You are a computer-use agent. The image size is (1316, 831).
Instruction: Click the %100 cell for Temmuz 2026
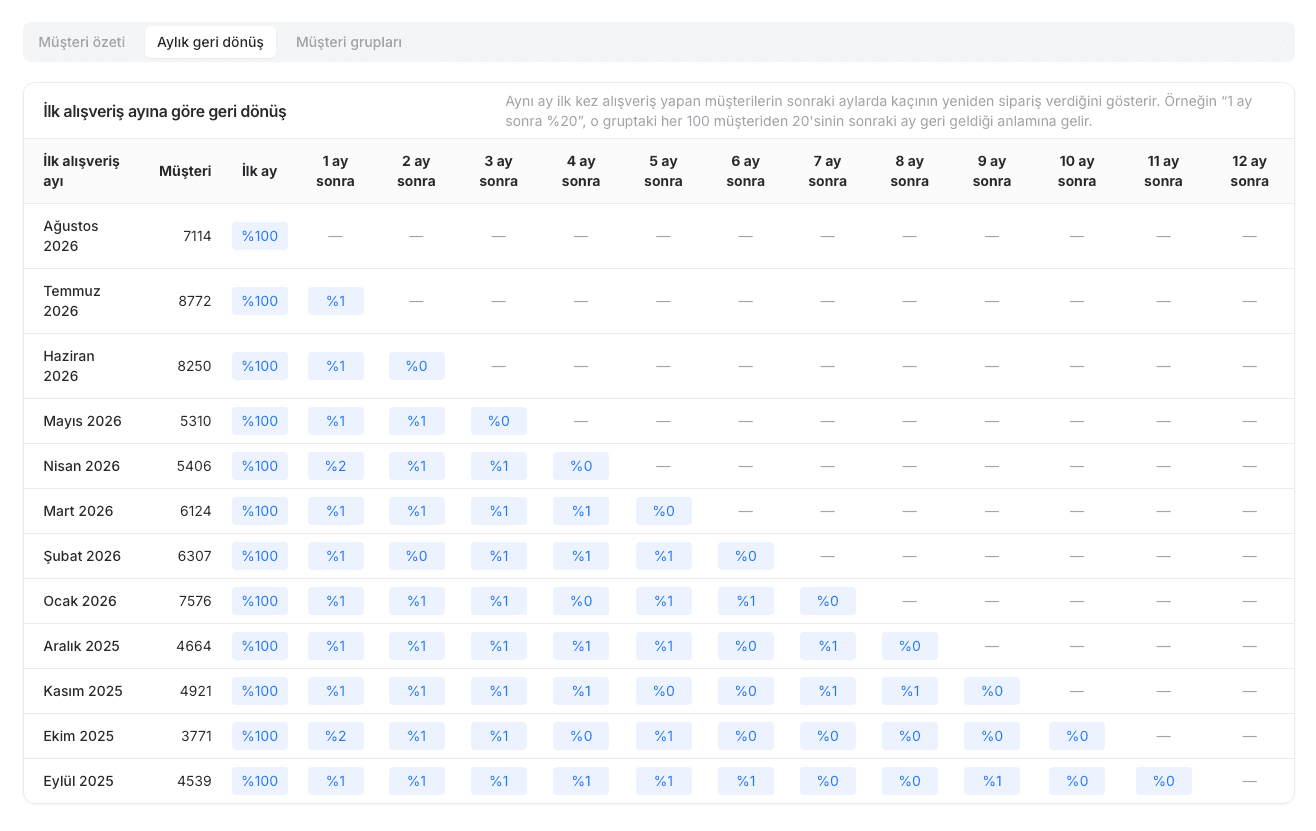260,301
